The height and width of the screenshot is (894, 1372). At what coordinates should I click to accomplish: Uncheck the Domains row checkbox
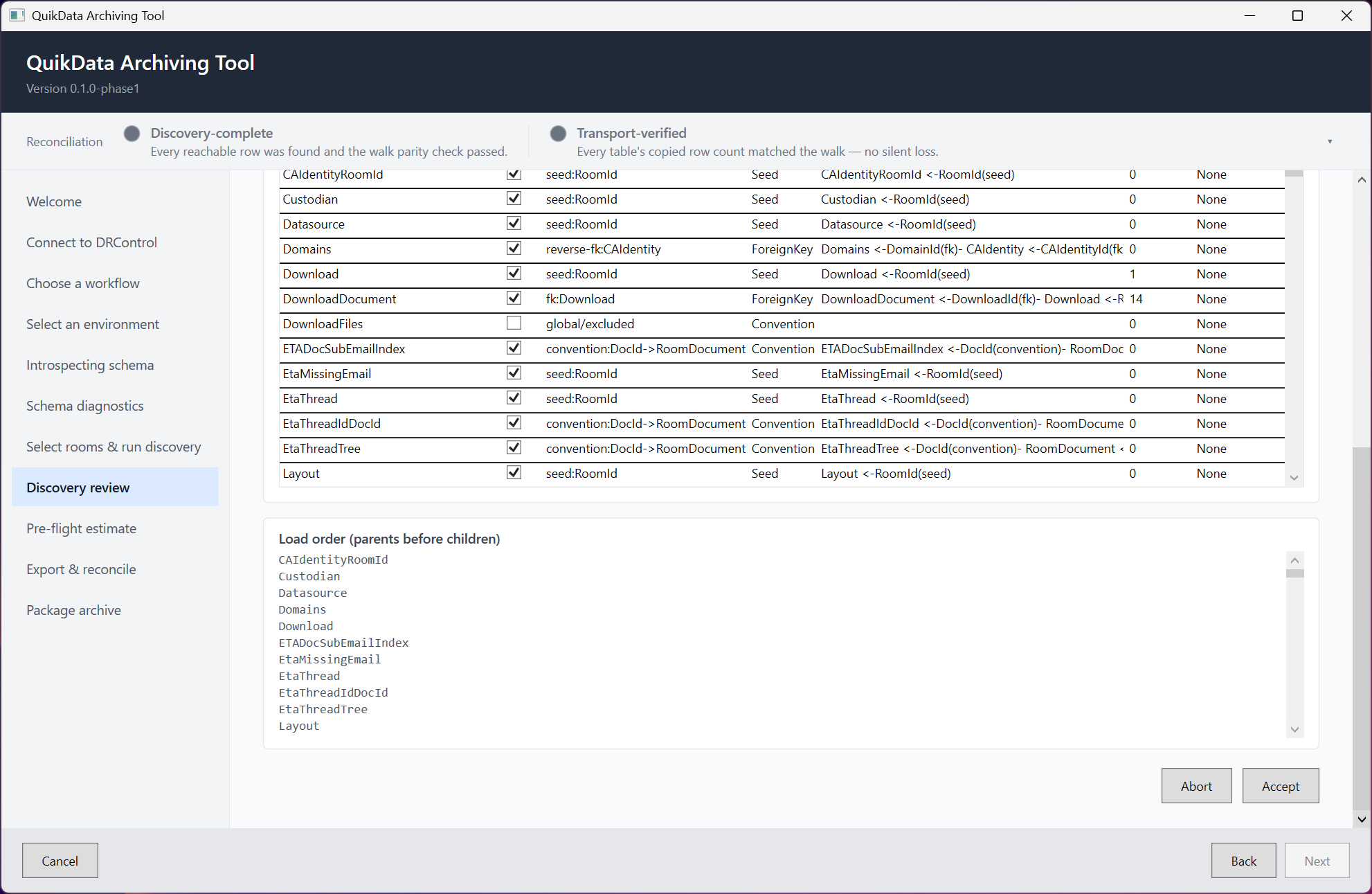tap(514, 249)
